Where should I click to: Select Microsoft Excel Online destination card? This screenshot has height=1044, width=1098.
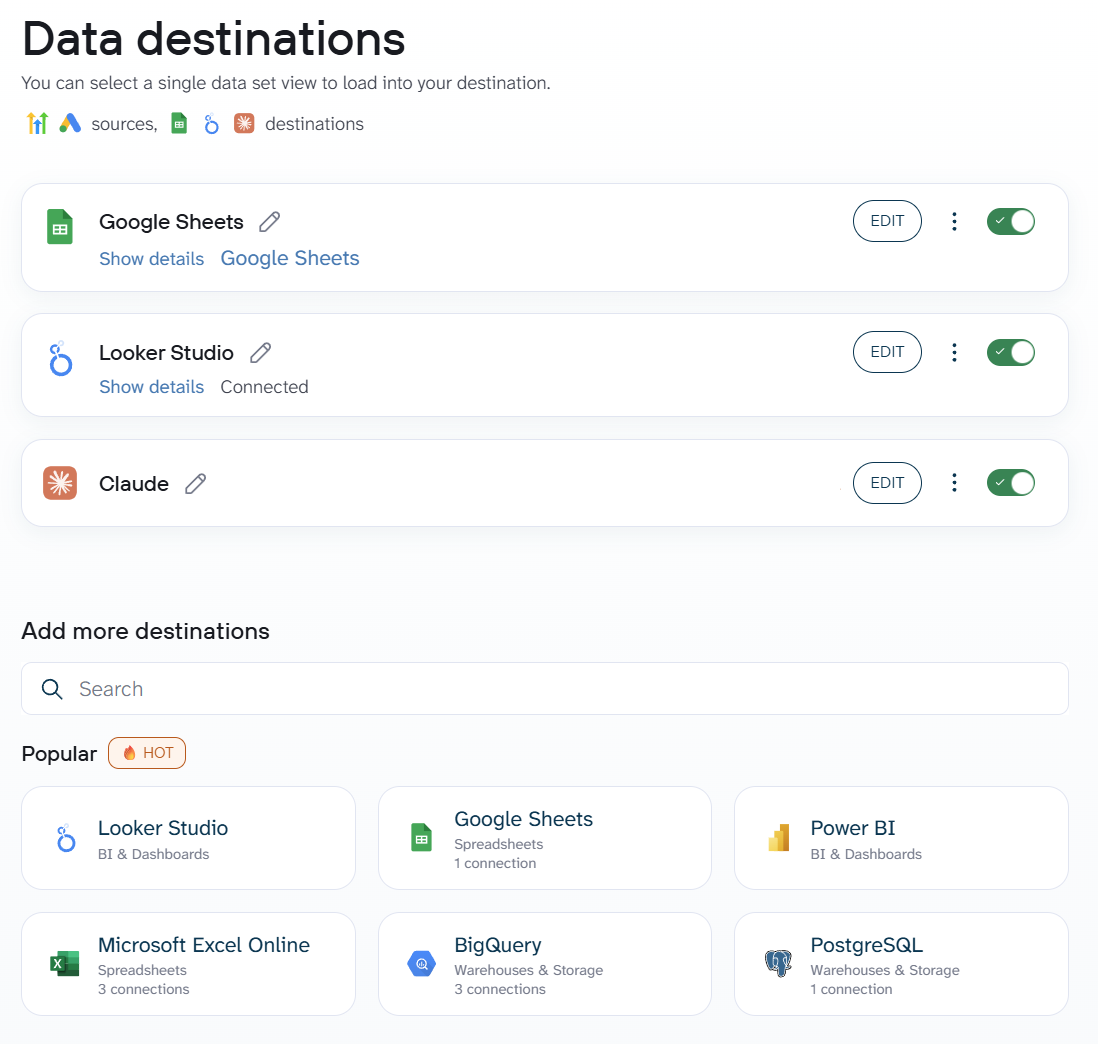pyautogui.click(x=188, y=964)
